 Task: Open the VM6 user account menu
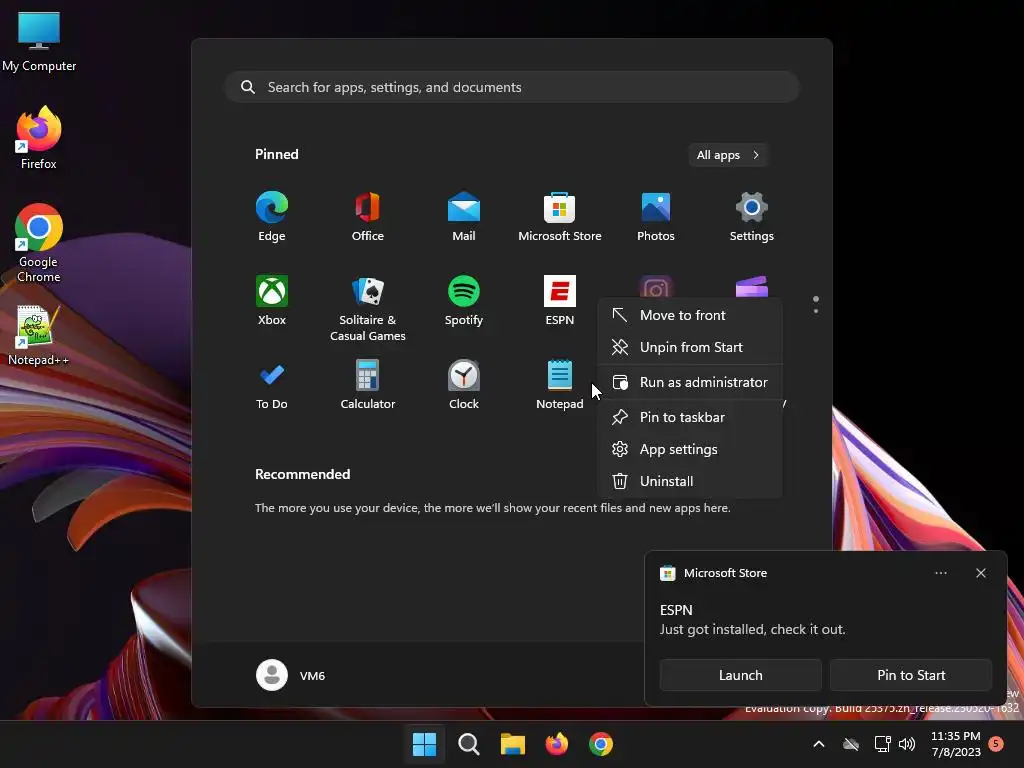(291, 675)
